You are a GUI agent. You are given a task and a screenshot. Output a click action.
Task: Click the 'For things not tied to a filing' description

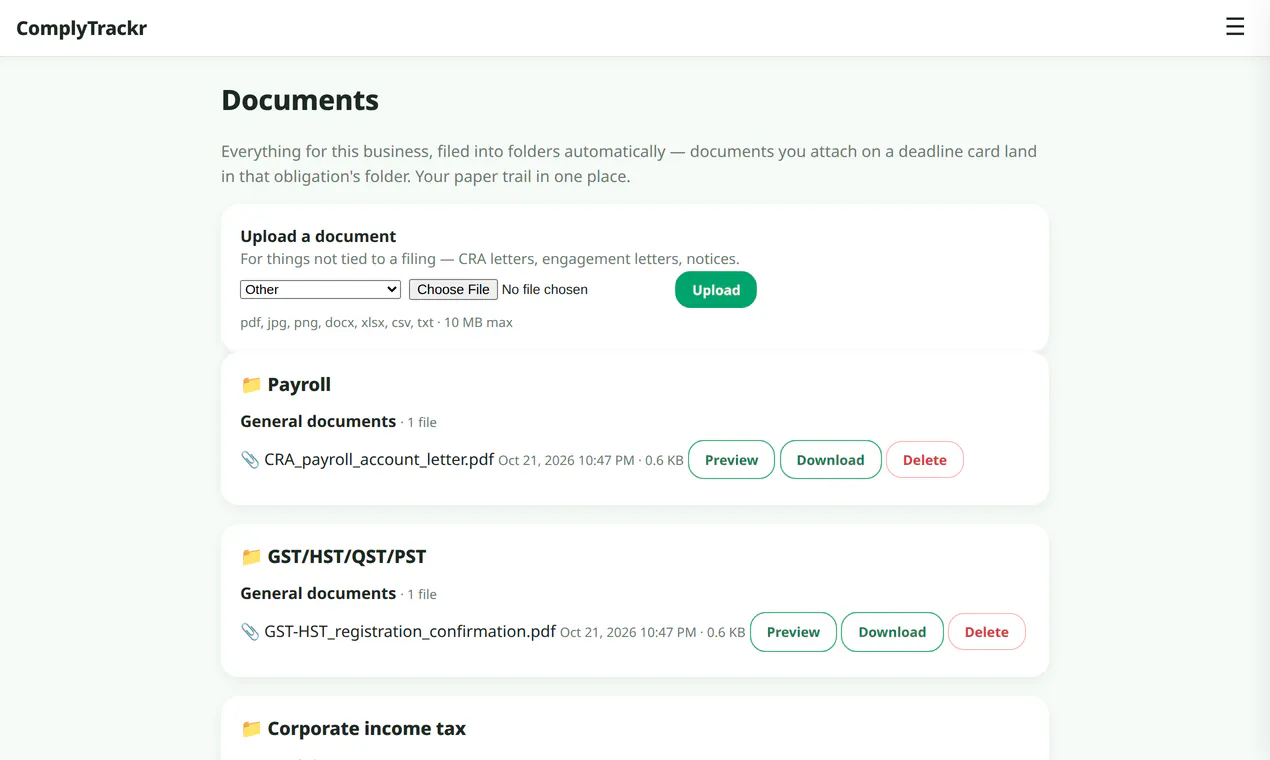[x=490, y=259]
